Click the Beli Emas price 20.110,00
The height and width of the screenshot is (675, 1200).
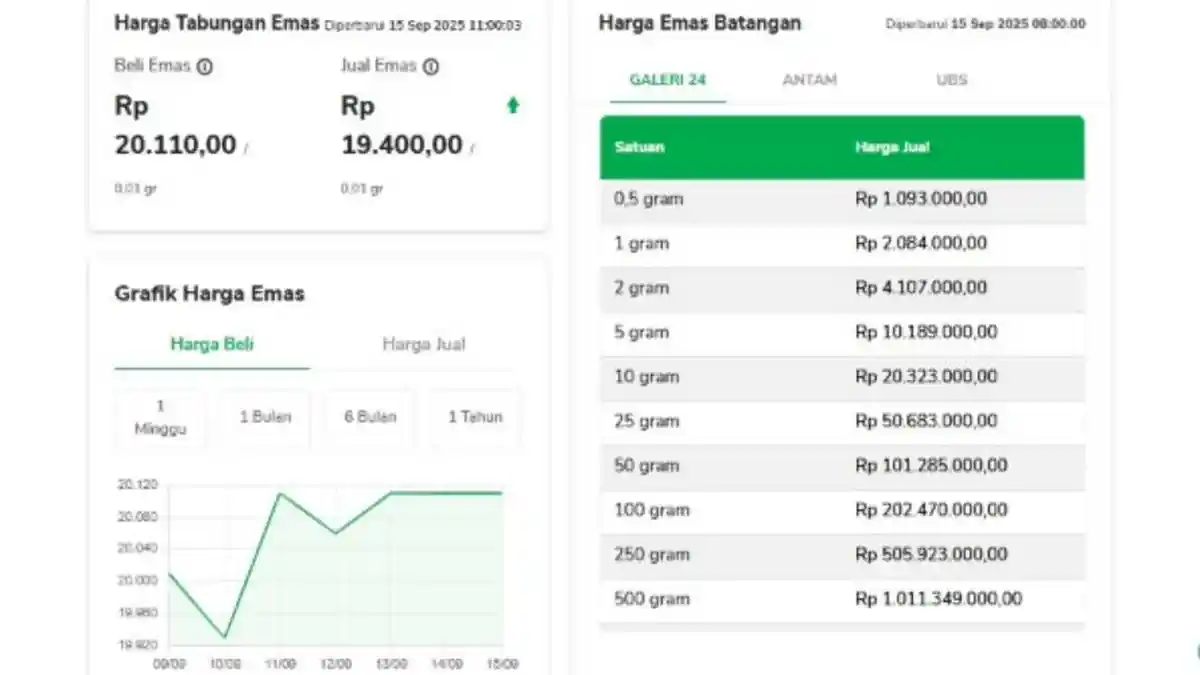point(176,145)
